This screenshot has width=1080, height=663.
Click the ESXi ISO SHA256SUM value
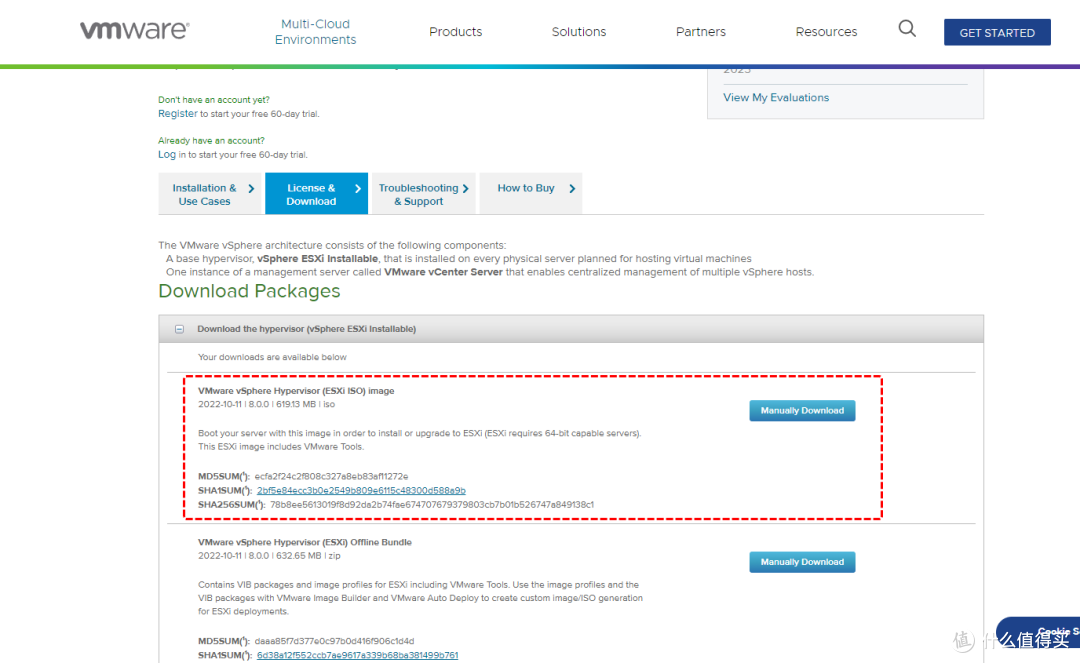tap(432, 505)
